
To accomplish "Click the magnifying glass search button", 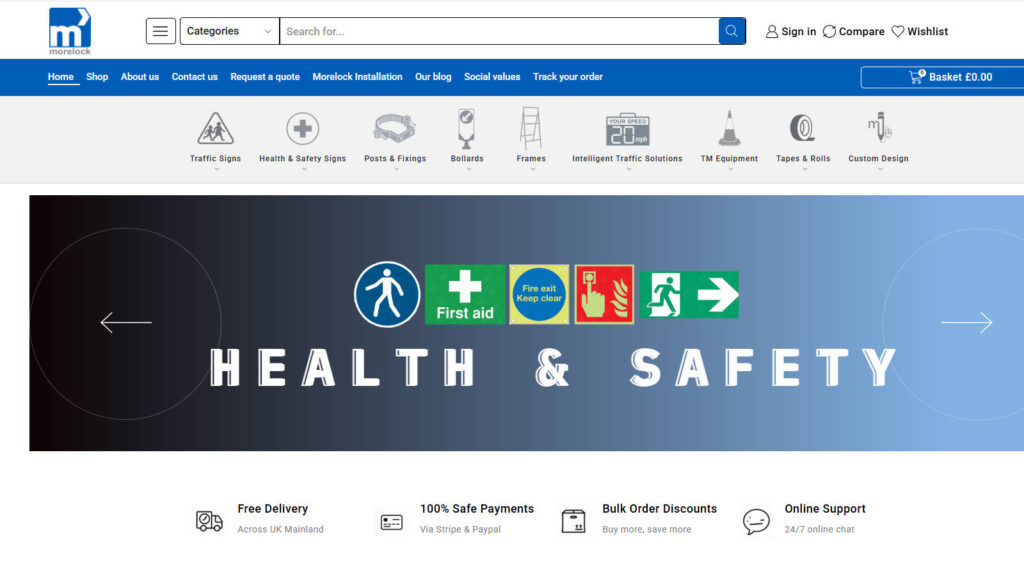I will [732, 31].
